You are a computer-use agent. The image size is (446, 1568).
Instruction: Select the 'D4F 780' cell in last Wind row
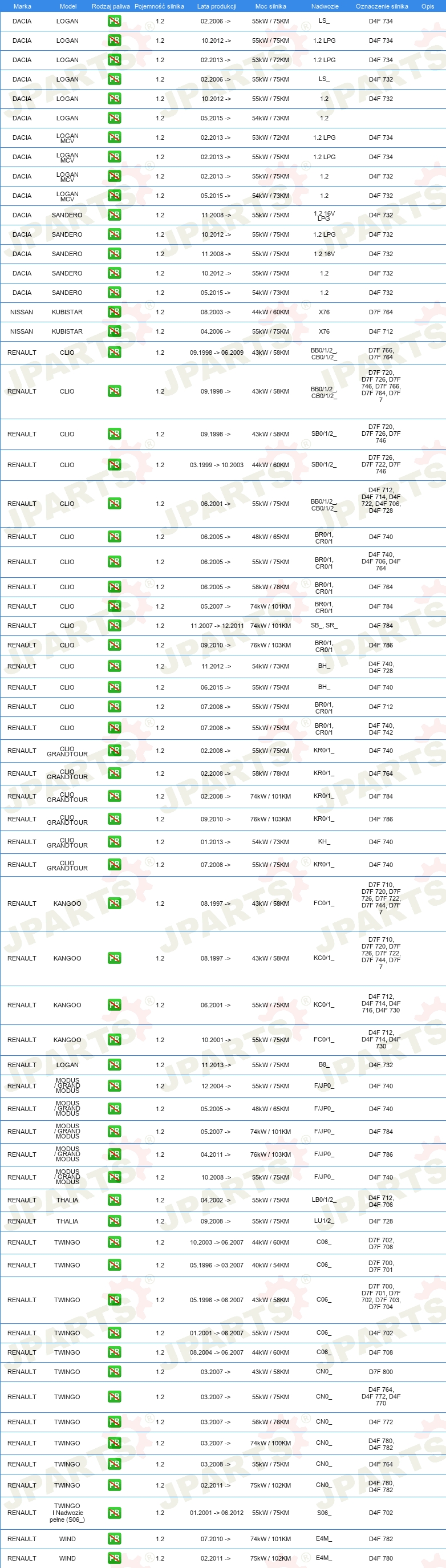click(x=381, y=1559)
